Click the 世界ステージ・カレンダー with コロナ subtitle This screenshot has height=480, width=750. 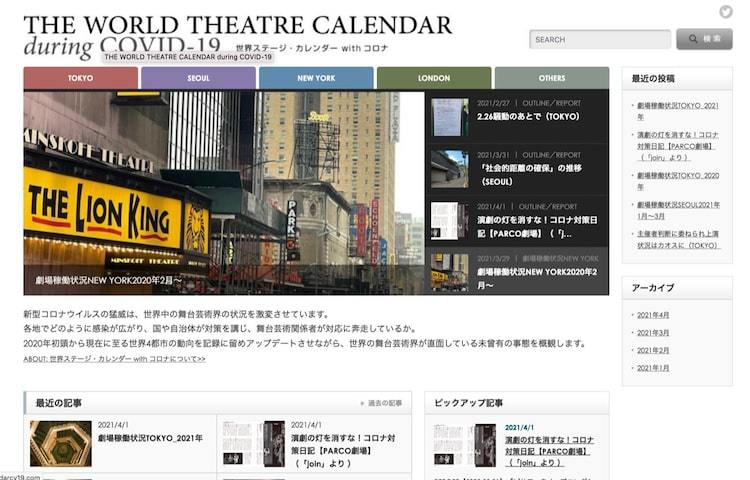click(x=312, y=48)
